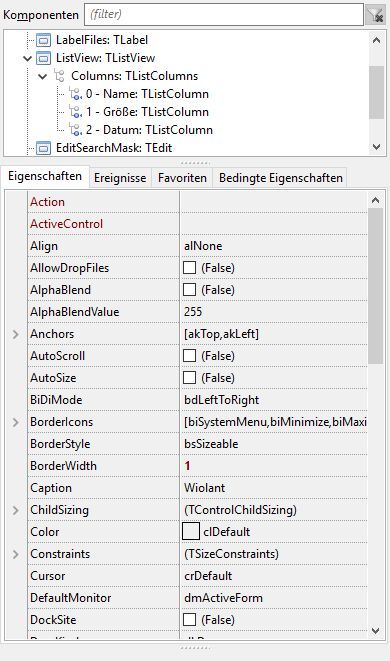Select 2 - Datum: TListColumn item
The height and width of the screenshot is (661, 390).
(x=149, y=130)
